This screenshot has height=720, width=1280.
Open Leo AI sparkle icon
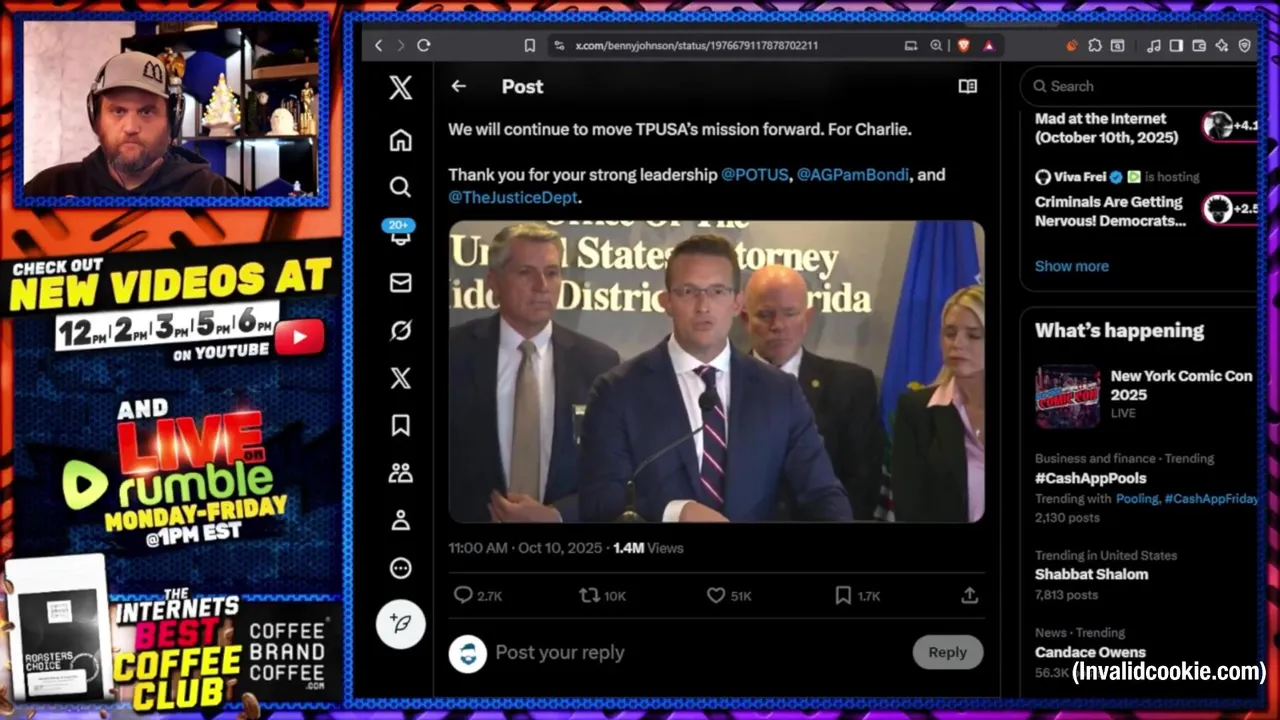pos(1222,45)
